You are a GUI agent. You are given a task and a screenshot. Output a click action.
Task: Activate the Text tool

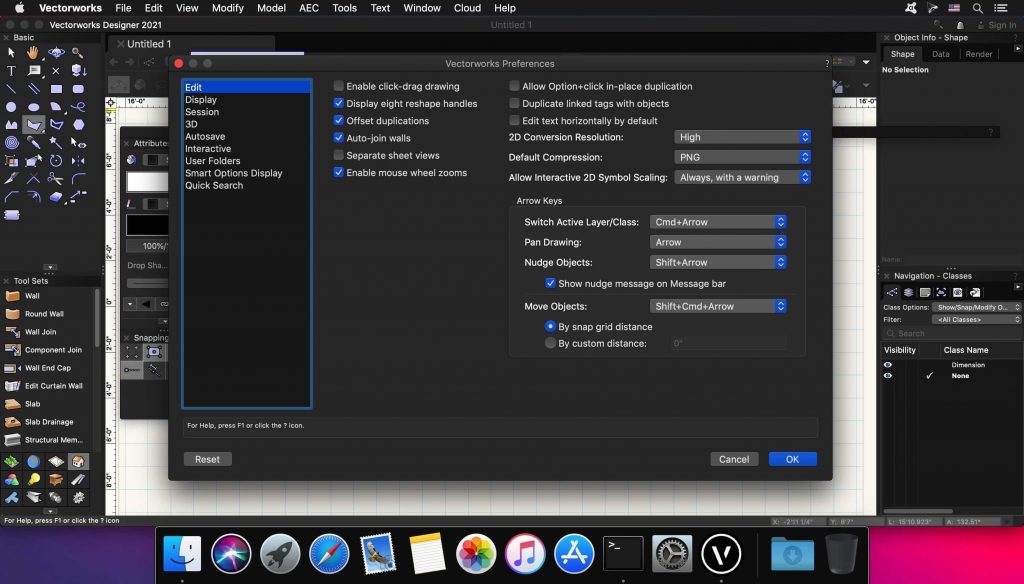(x=10, y=70)
